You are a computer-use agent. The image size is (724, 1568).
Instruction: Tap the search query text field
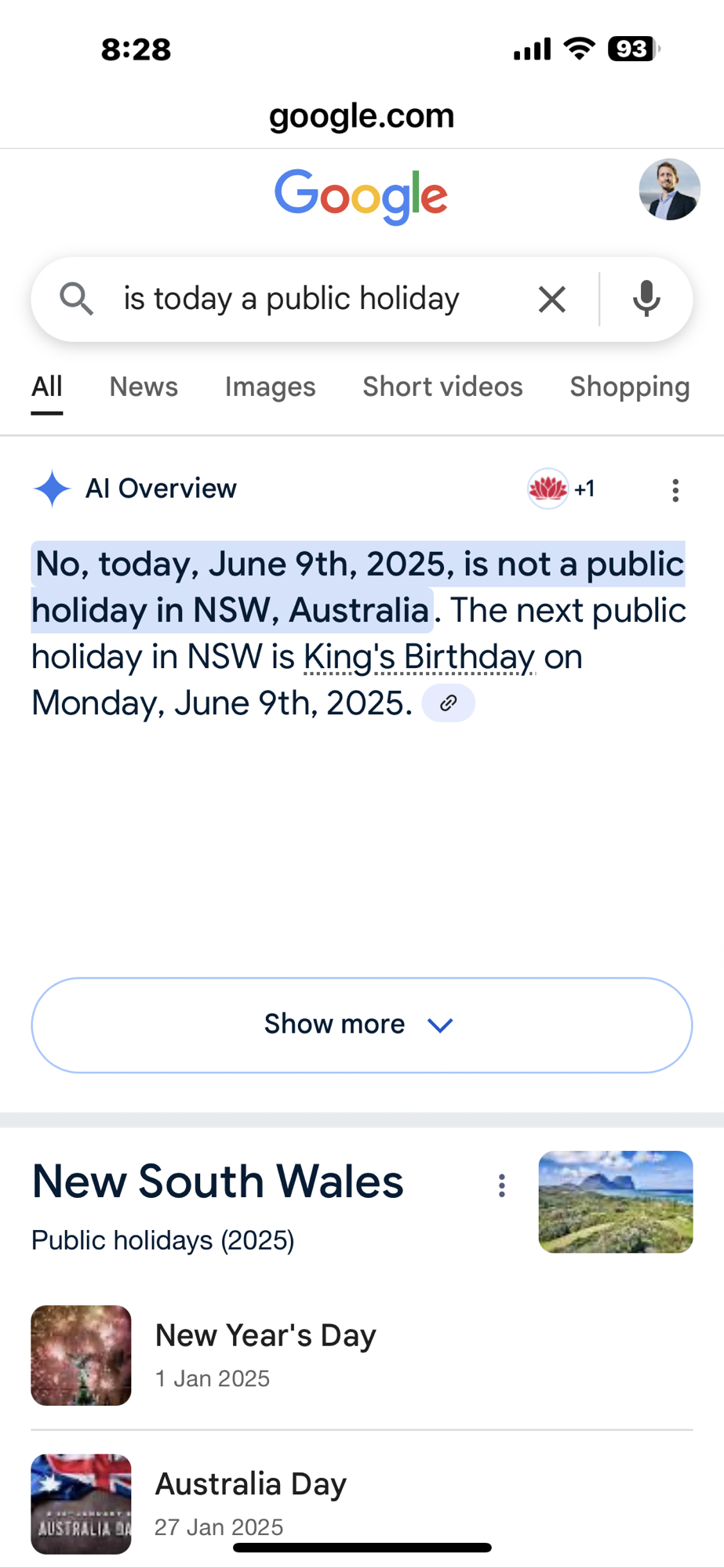[x=314, y=299]
